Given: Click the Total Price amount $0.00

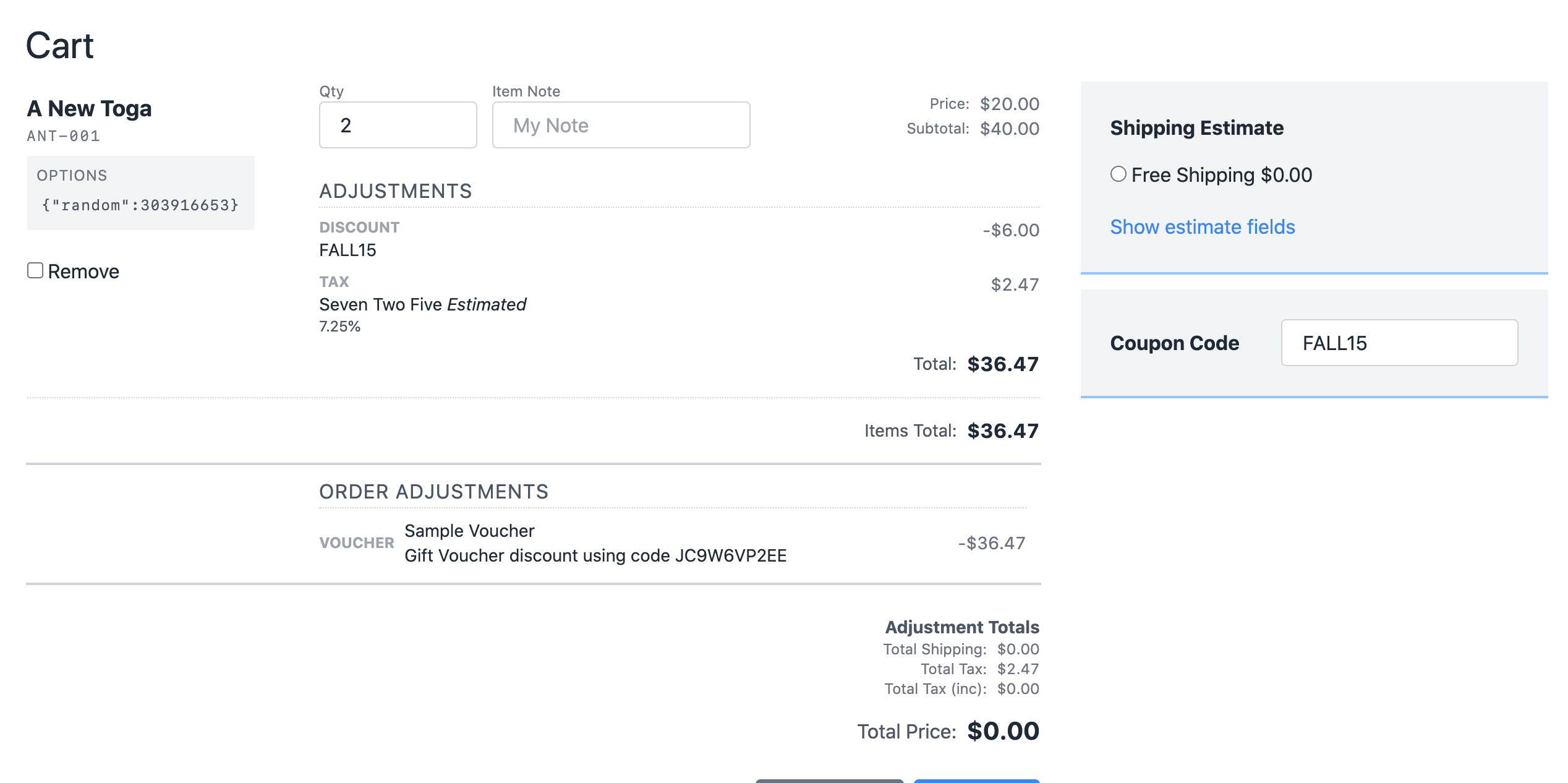Looking at the screenshot, I should [1003, 730].
